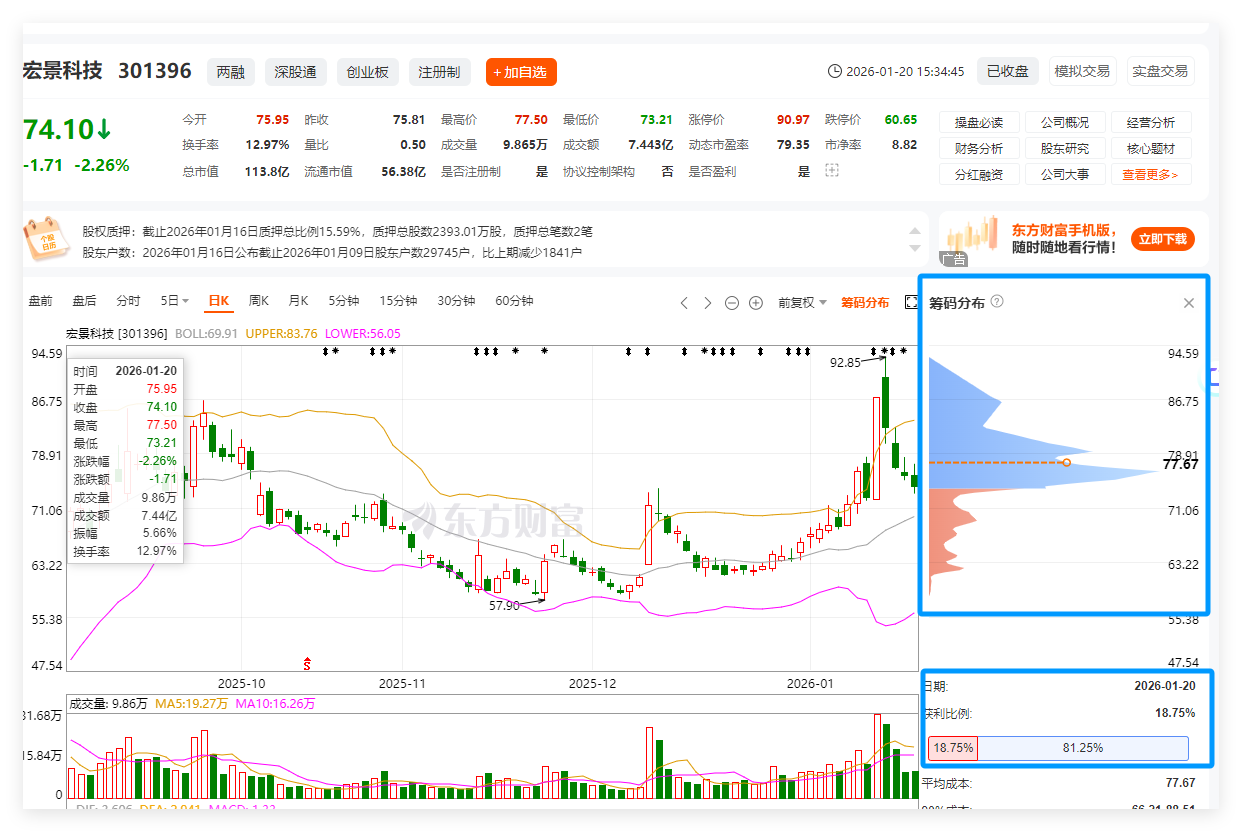1242x832 pixels.
Task: Click the UPPER:83.76 label
Action: click(281, 333)
